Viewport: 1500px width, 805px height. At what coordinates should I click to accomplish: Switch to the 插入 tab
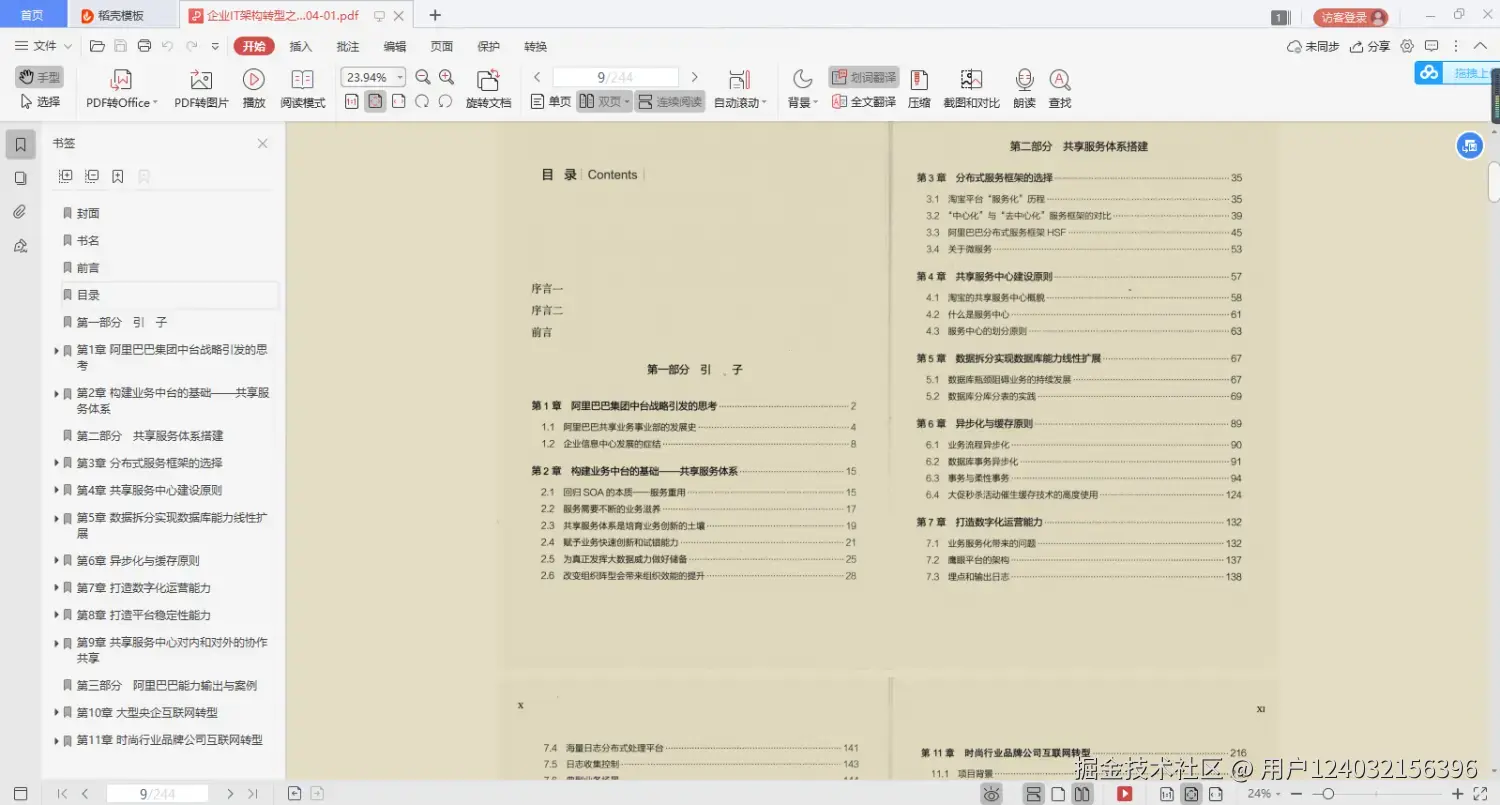[301, 46]
